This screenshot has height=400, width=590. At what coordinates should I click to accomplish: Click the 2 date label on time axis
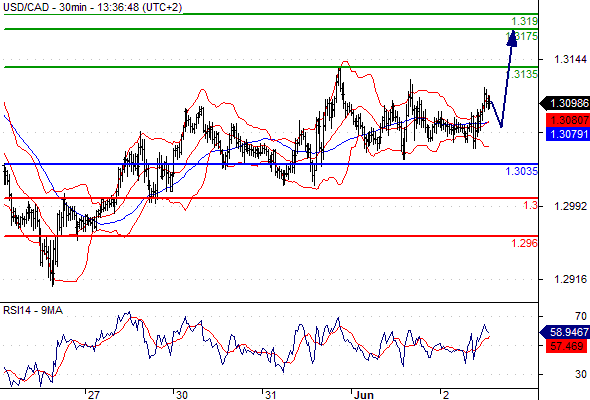point(446,395)
